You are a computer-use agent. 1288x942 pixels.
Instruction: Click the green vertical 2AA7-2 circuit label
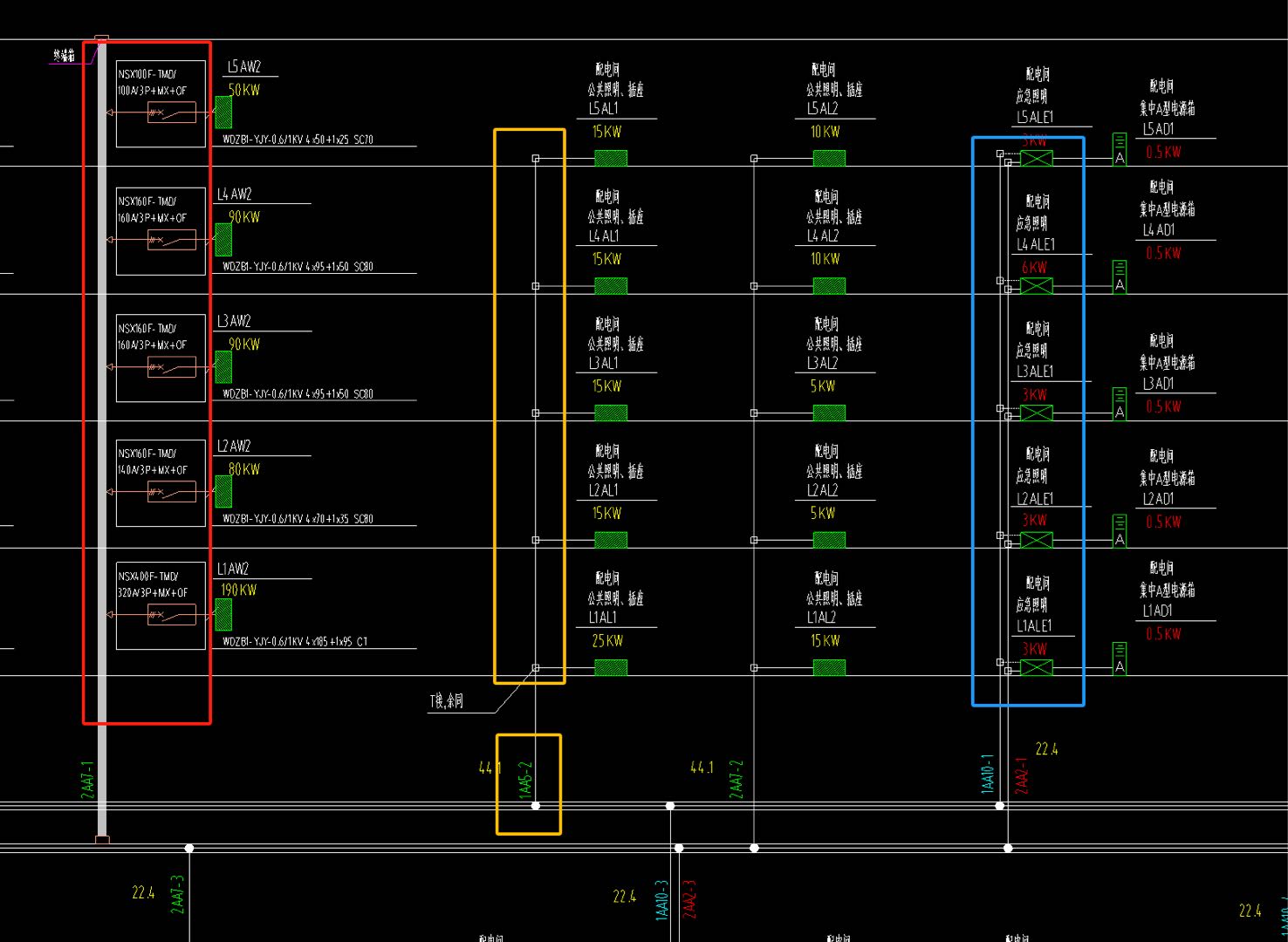(x=736, y=778)
